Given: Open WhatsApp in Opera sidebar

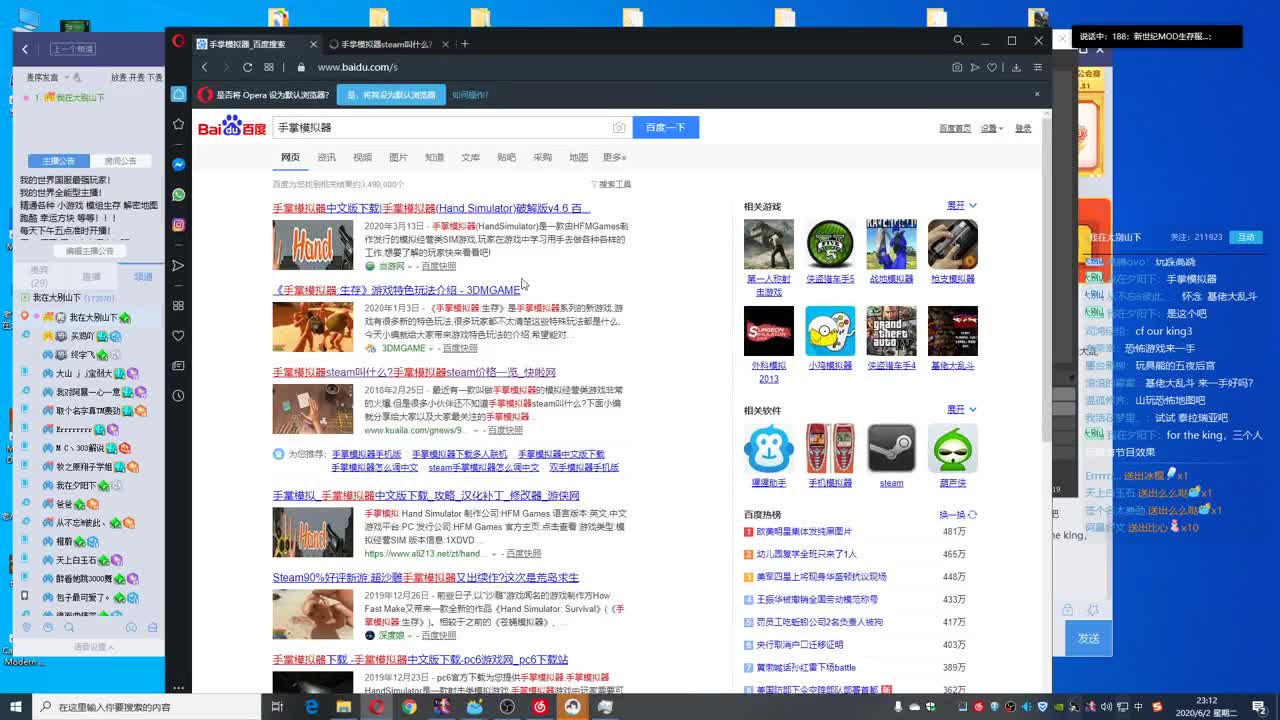Looking at the screenshot, I should (178, 194).
